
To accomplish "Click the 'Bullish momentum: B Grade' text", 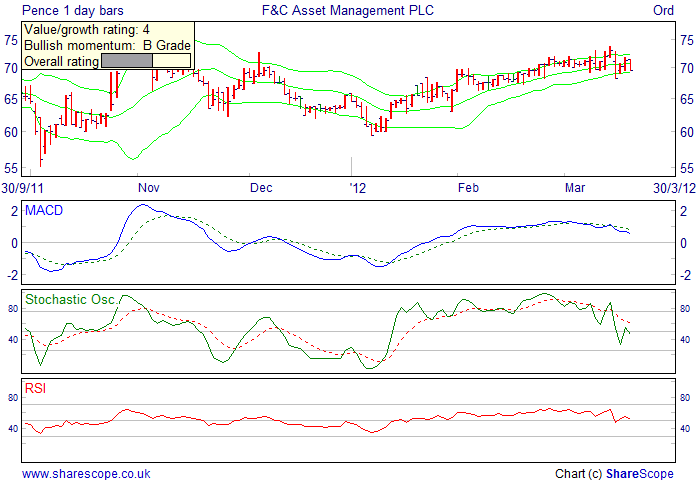I will tap(108, 45).
